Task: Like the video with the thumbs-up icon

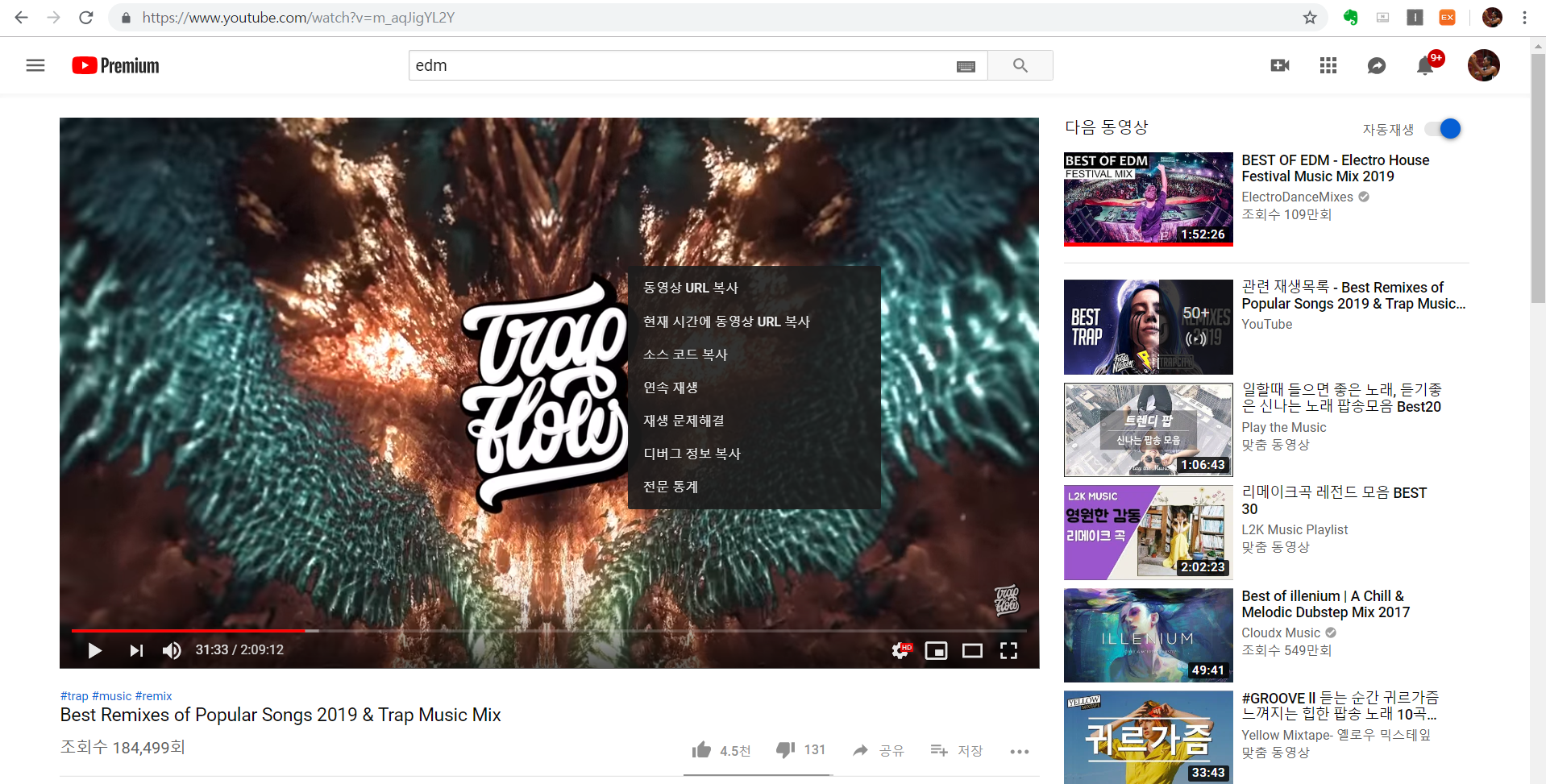Action: [x=701, y=750]
